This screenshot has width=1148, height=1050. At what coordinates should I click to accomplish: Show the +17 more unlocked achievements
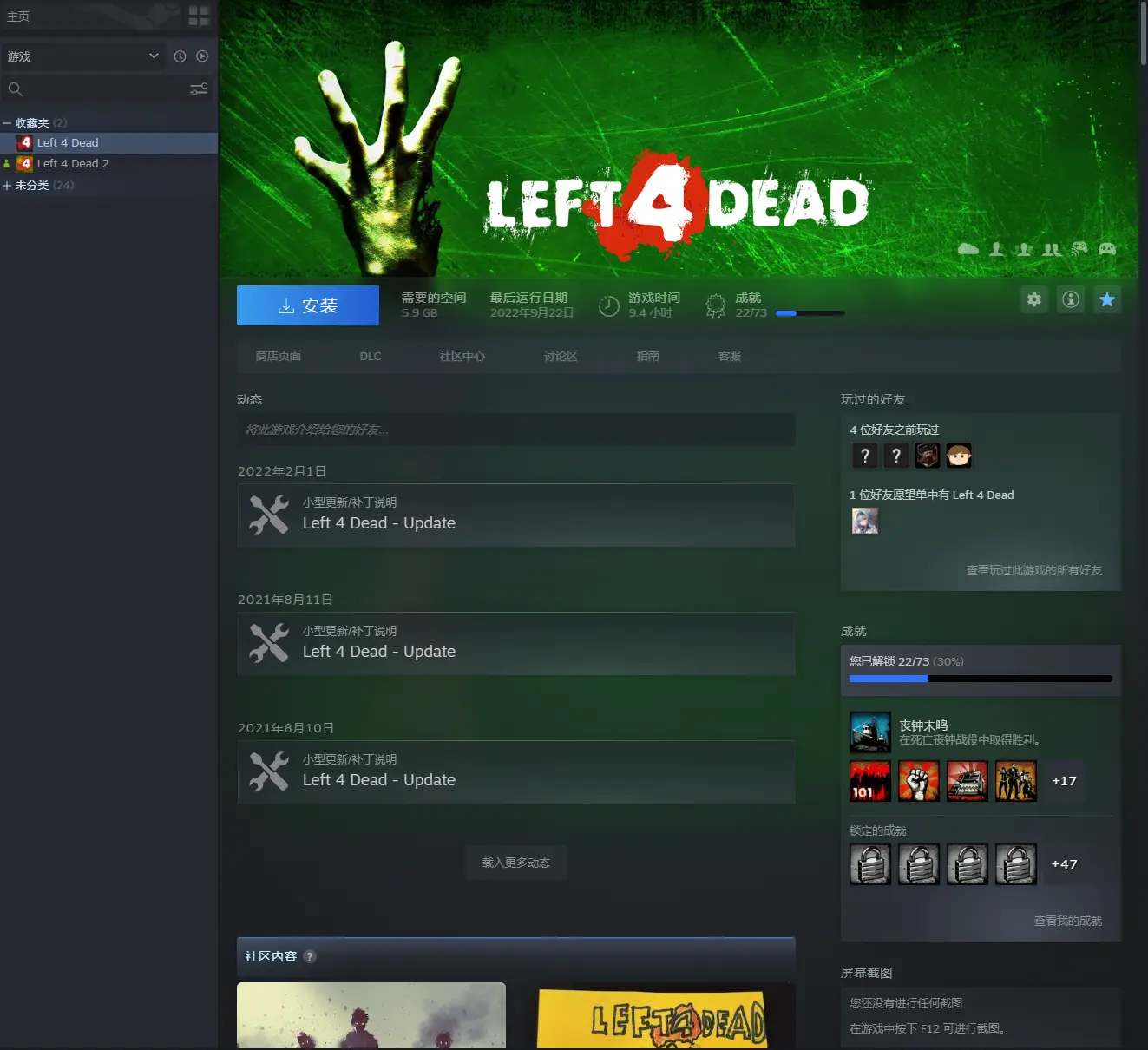click(x=1065, y=781)
